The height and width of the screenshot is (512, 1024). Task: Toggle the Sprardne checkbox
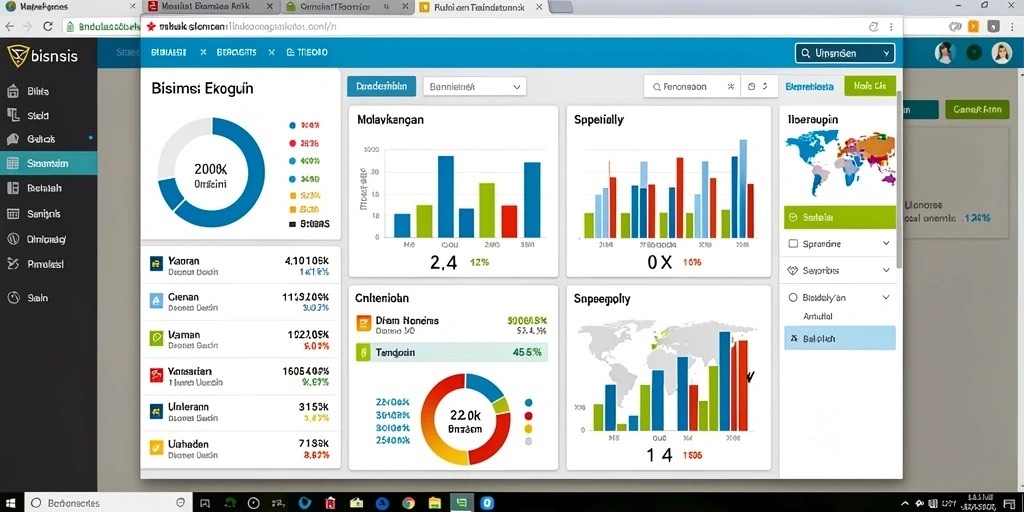coord(793,244)
